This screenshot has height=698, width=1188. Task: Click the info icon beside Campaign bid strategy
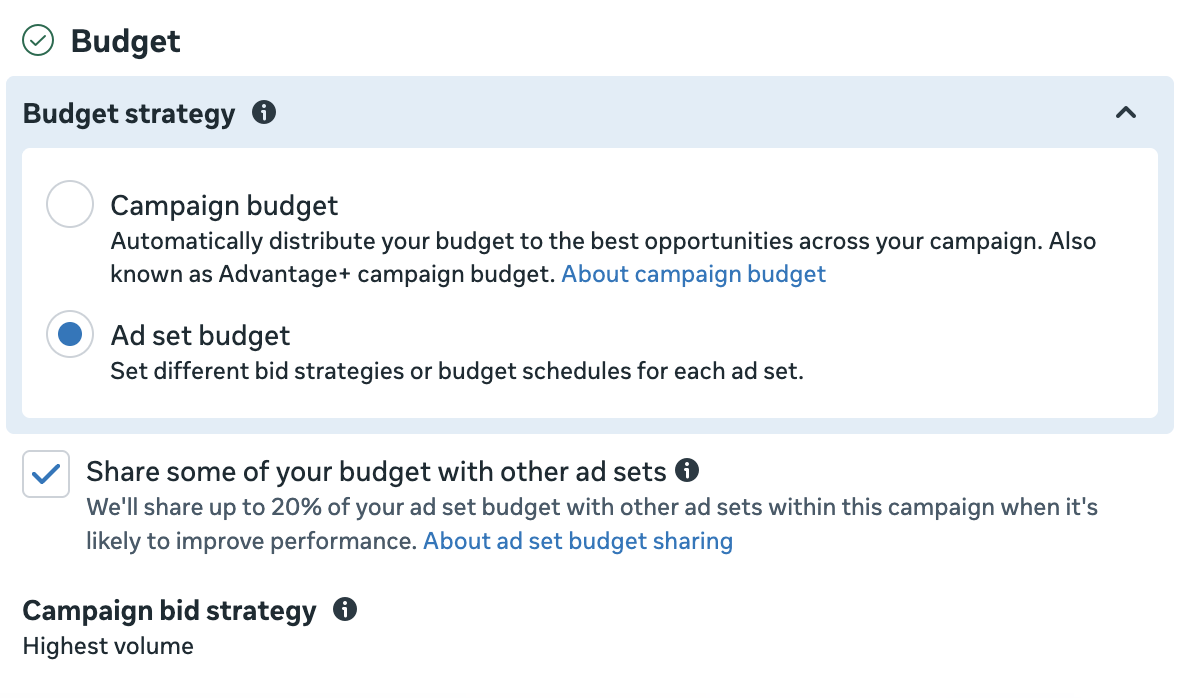tap(344, 609)
